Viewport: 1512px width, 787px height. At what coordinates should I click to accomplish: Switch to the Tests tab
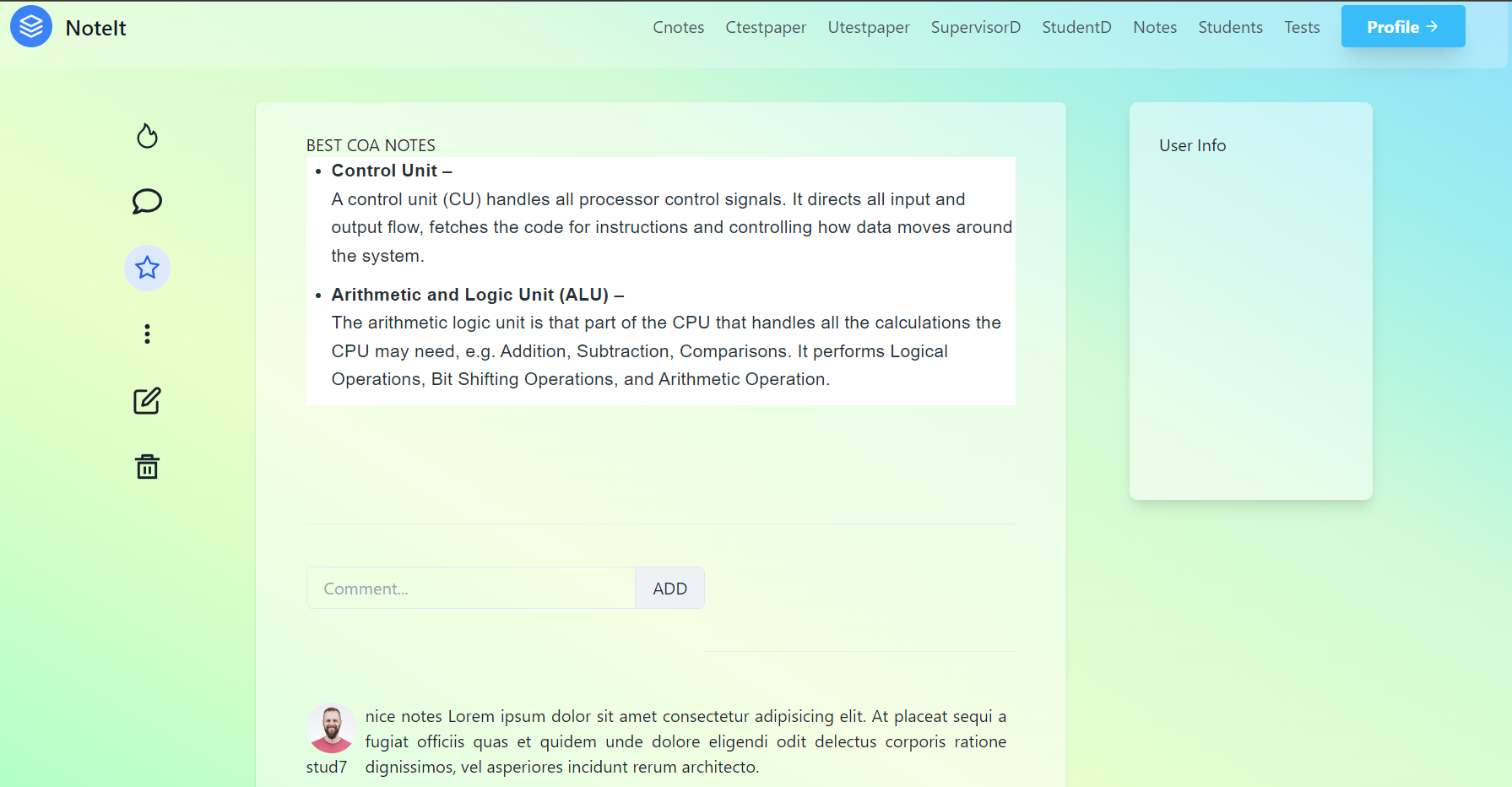pyautogui.click(x=1302, y=26)
